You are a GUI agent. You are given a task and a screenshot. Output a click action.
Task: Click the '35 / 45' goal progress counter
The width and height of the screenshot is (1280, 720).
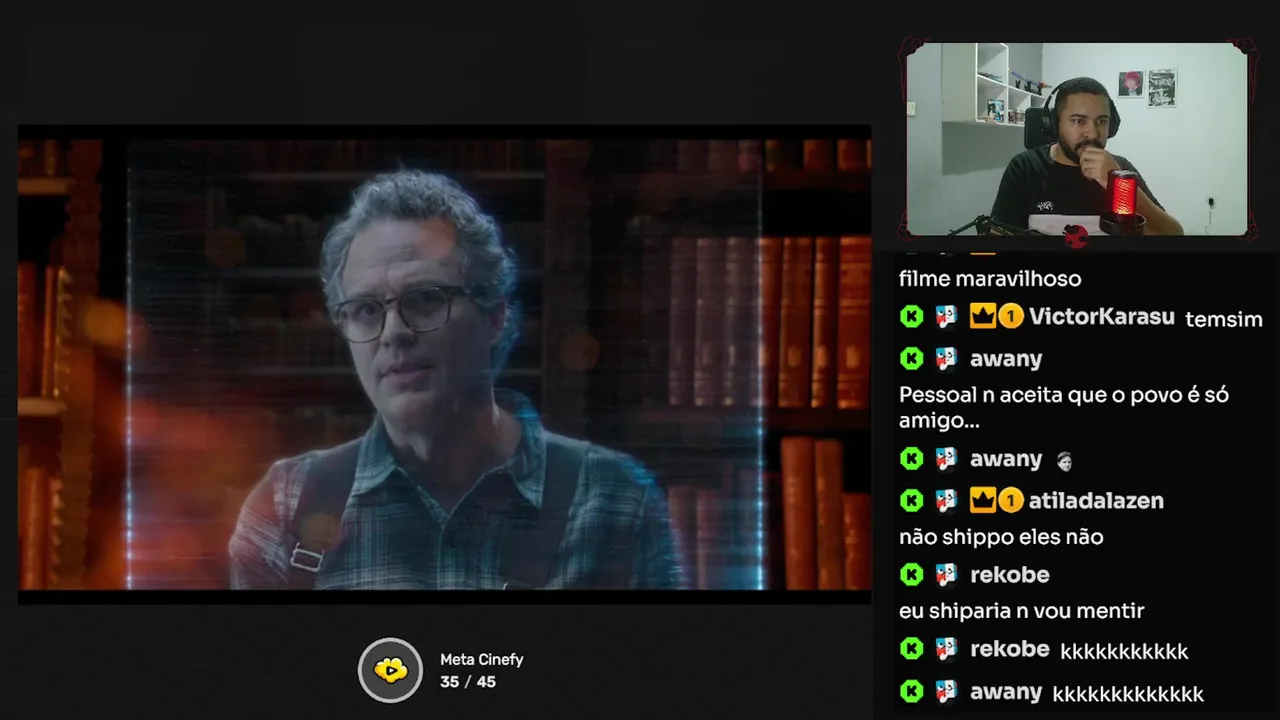[467, 682]
